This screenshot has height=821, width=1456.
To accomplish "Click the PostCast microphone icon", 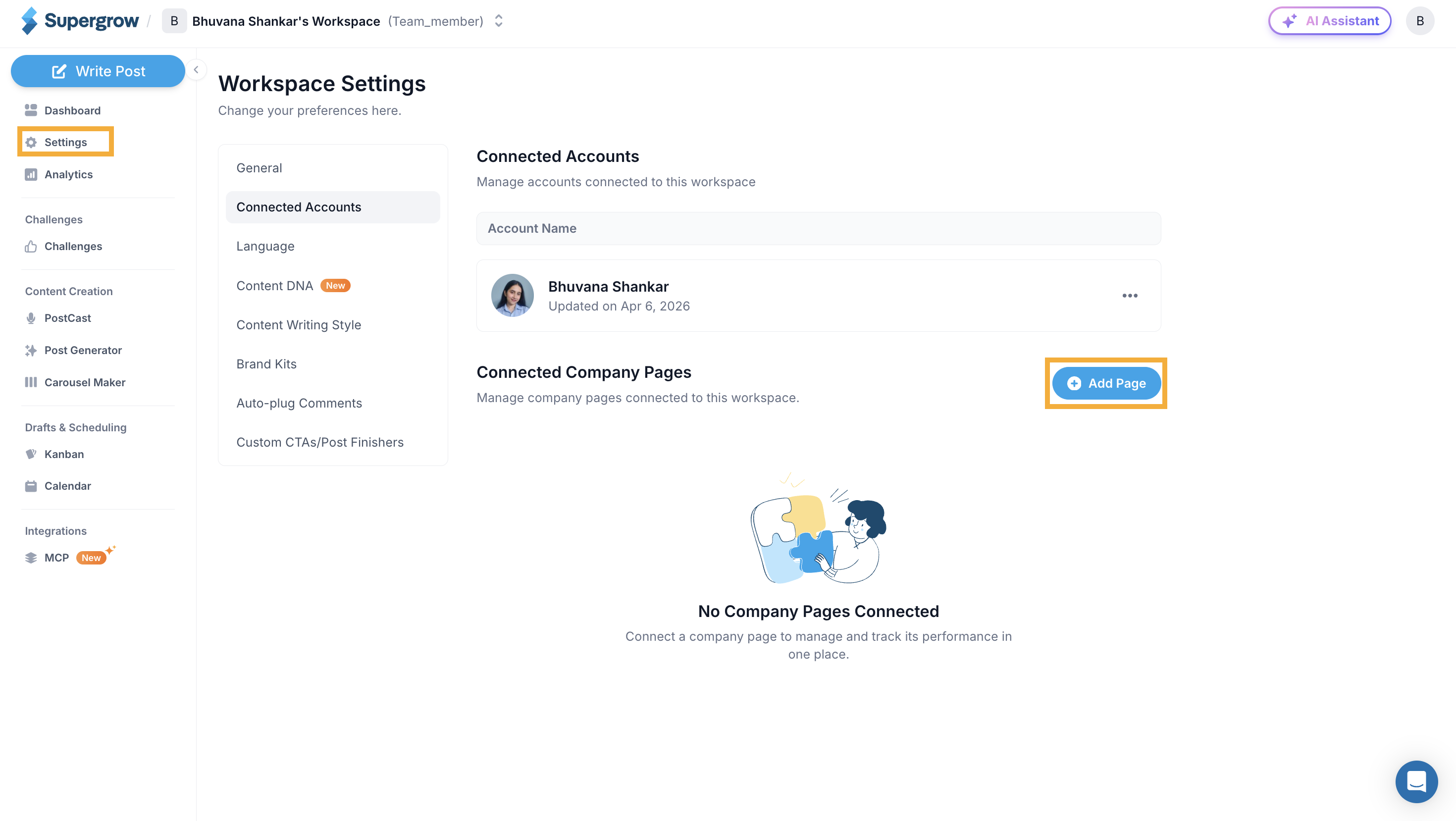I will [x=31, y=318].
